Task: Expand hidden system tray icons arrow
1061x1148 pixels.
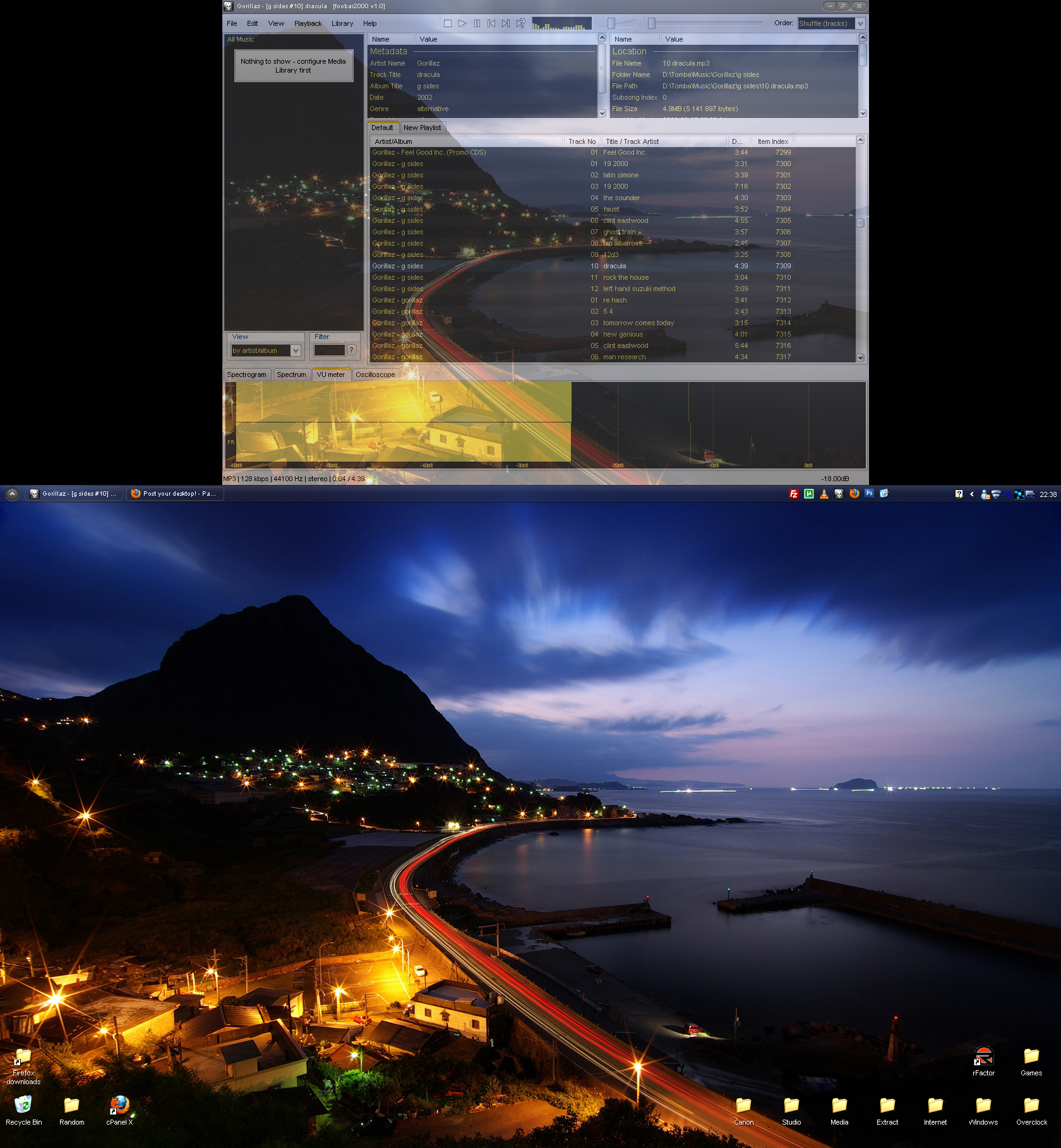Action: pyautogui.click(x=972, y=494)
